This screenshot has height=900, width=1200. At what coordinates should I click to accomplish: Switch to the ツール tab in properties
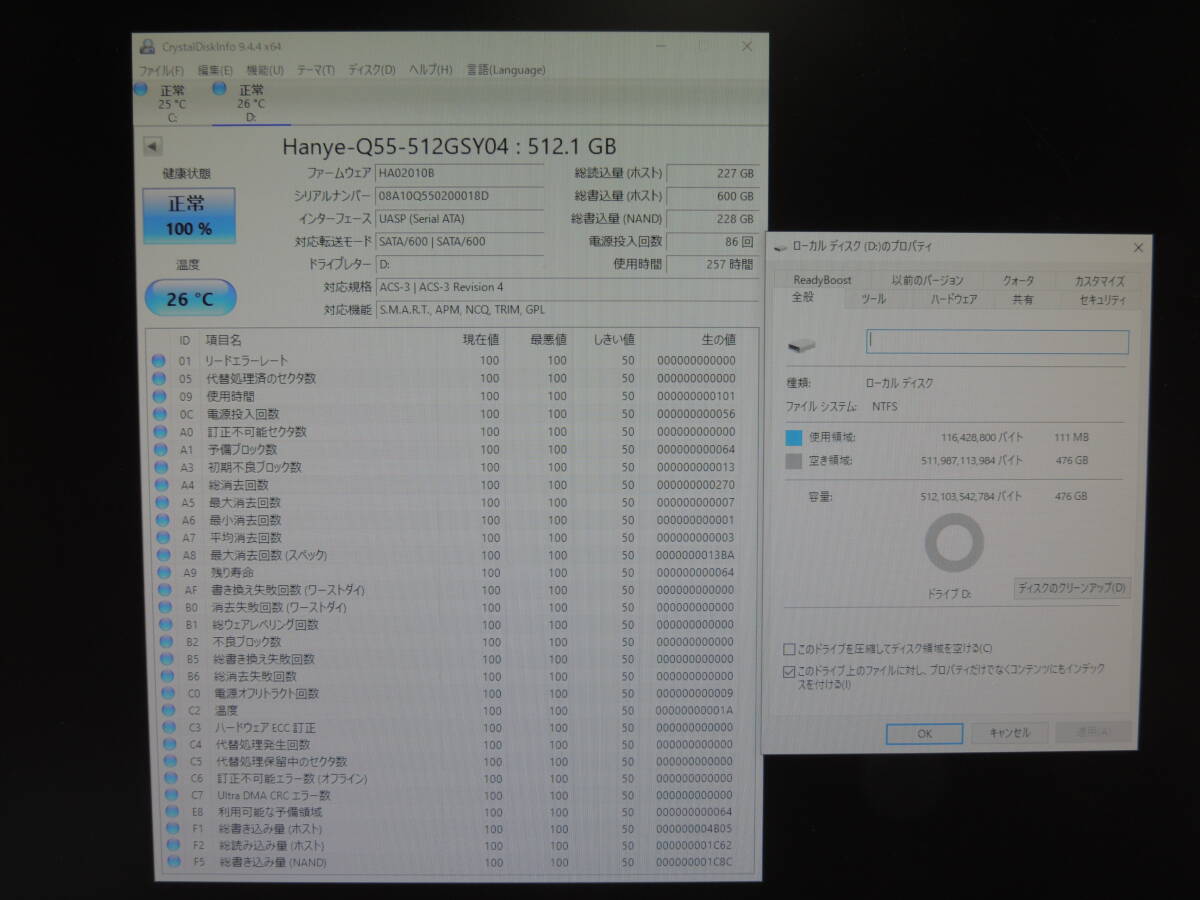(875, 298)
